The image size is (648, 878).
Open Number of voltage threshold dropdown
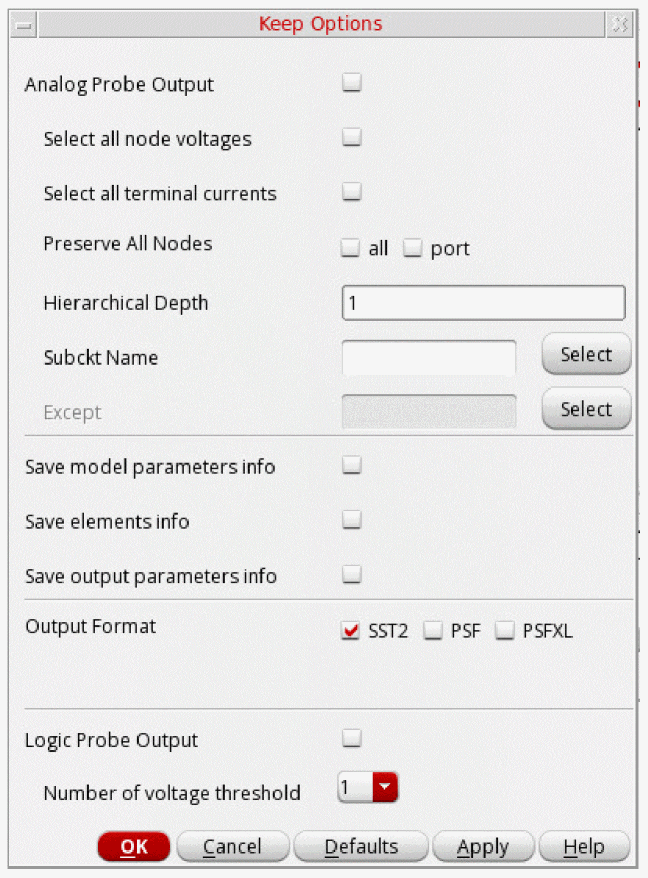[x=385, y=789]
